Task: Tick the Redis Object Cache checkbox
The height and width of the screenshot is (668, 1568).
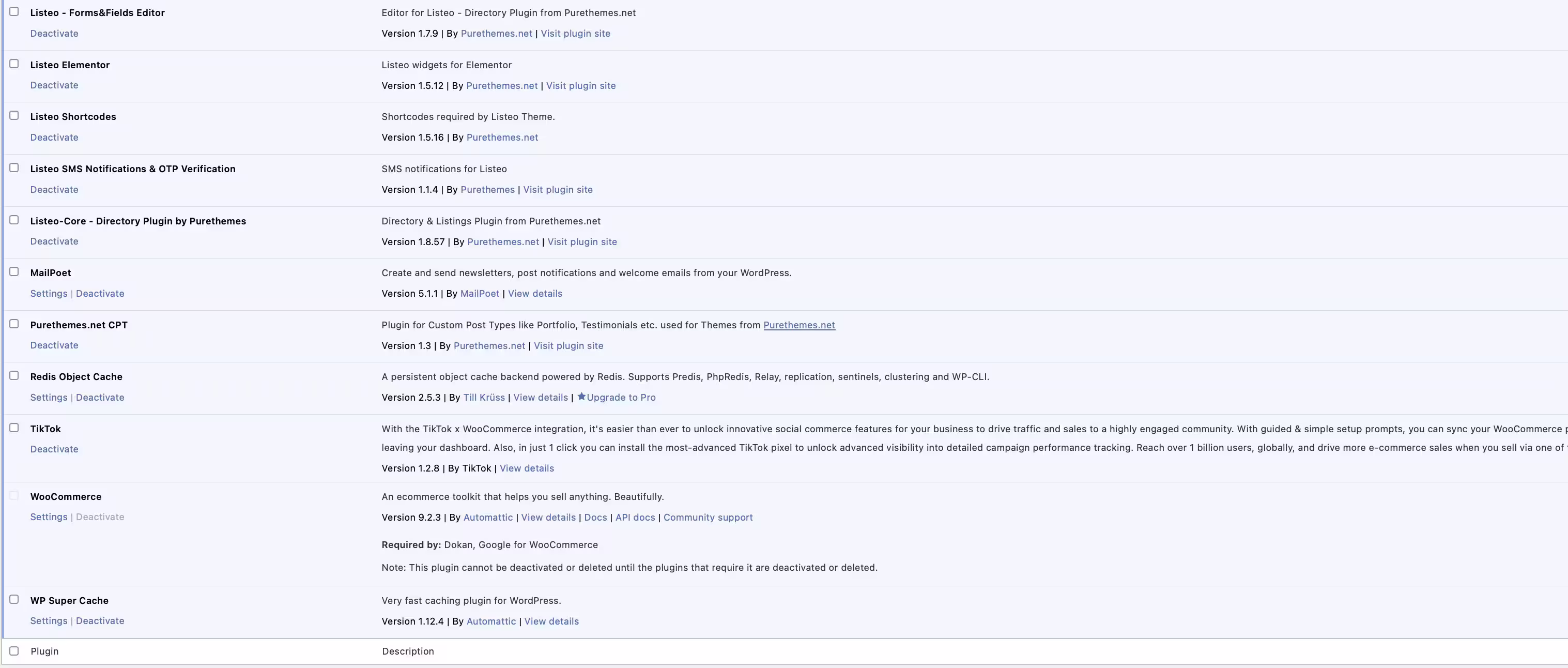Action: (x=14, y=376)
